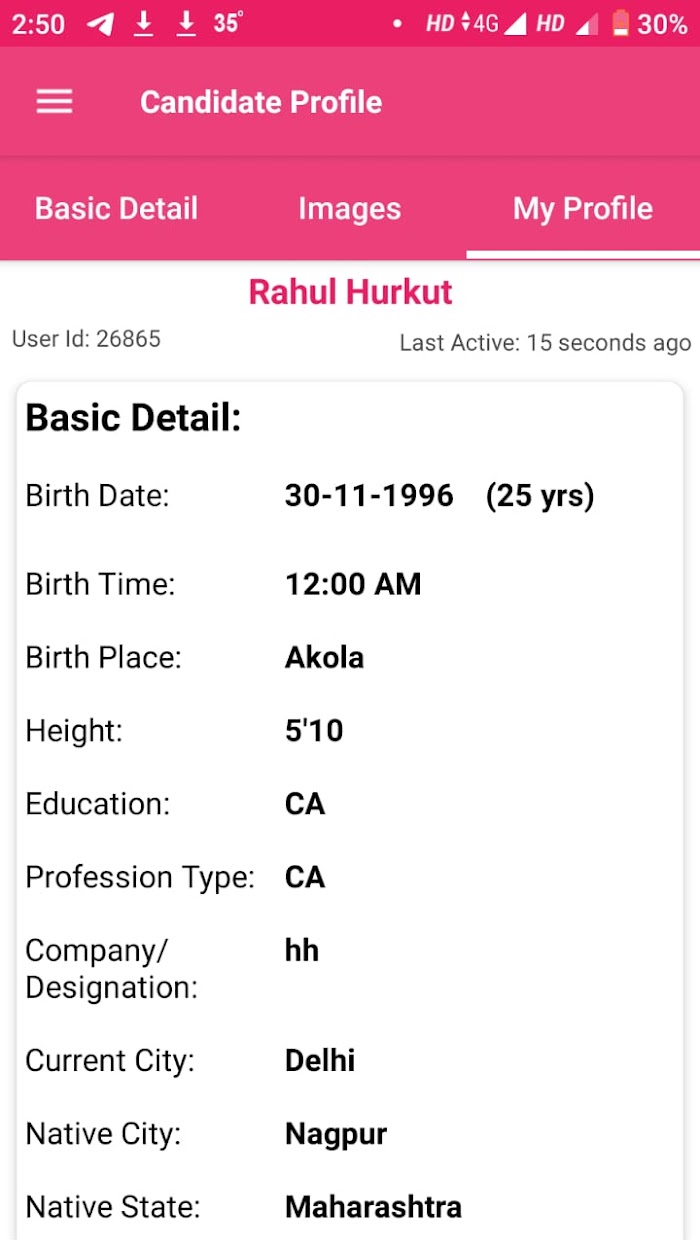Tap the battery indicator icon
The width and height of the screenshot is (700, 1244).
621,23
